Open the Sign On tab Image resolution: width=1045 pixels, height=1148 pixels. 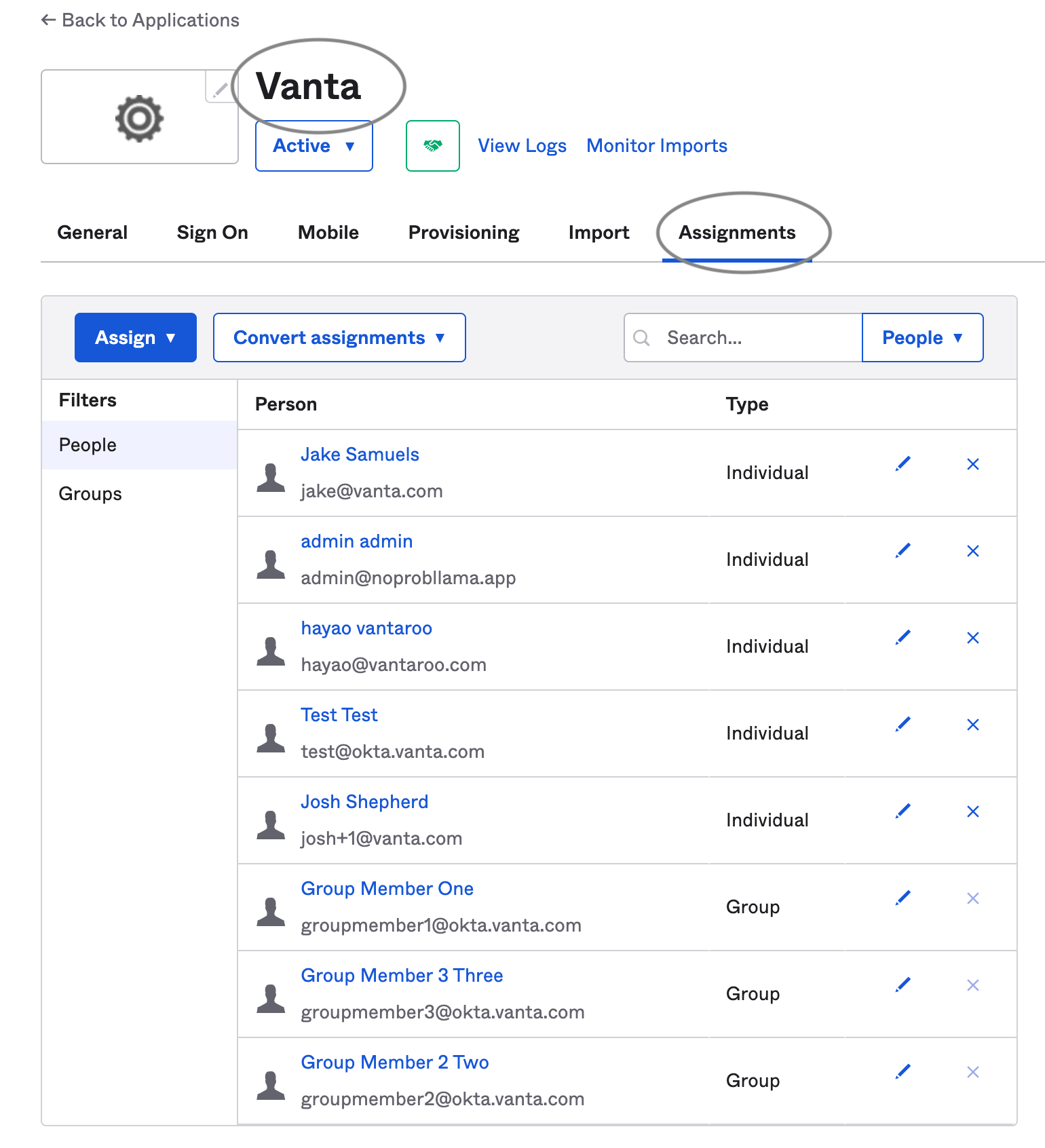click(x=212, y=232)
